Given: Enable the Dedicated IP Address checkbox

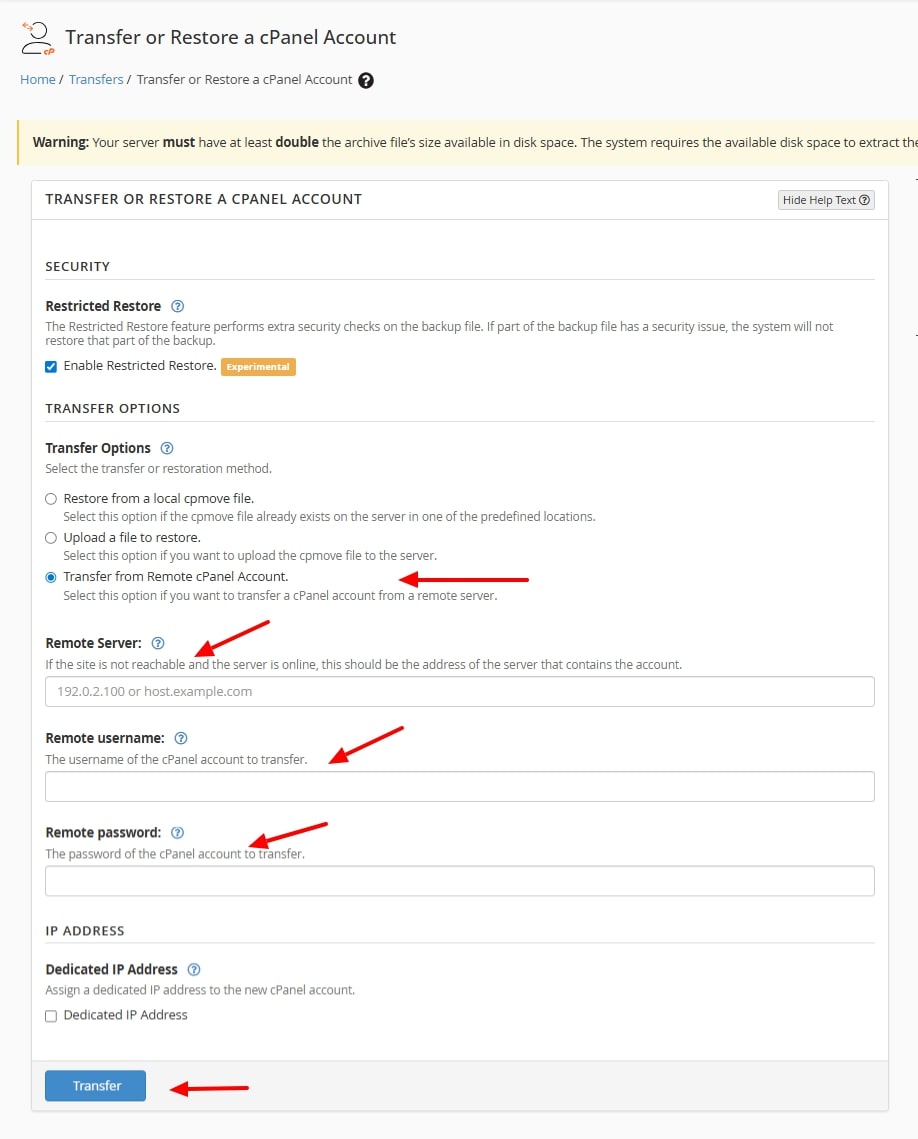Looking at the screenshot, I should tap(51, 1016).
